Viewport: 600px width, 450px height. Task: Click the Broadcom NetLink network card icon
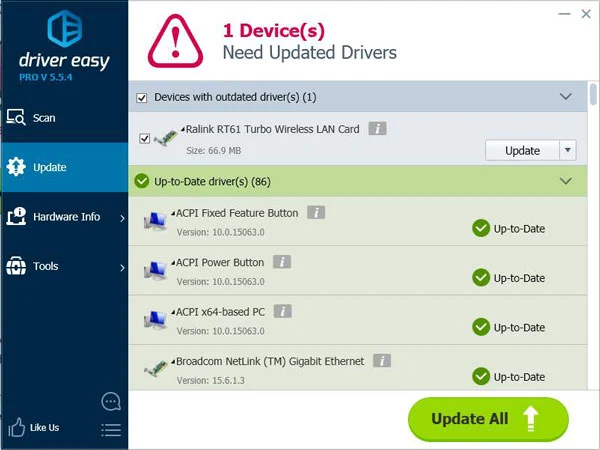pos(156,368)
